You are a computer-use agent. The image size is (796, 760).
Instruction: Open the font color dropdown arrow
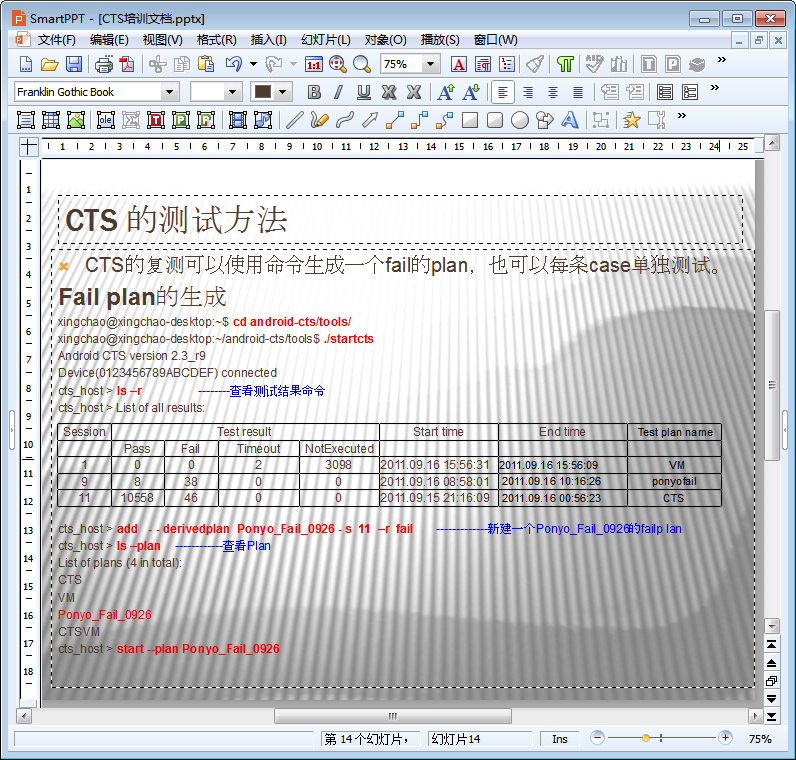click(x=283, y=92)
